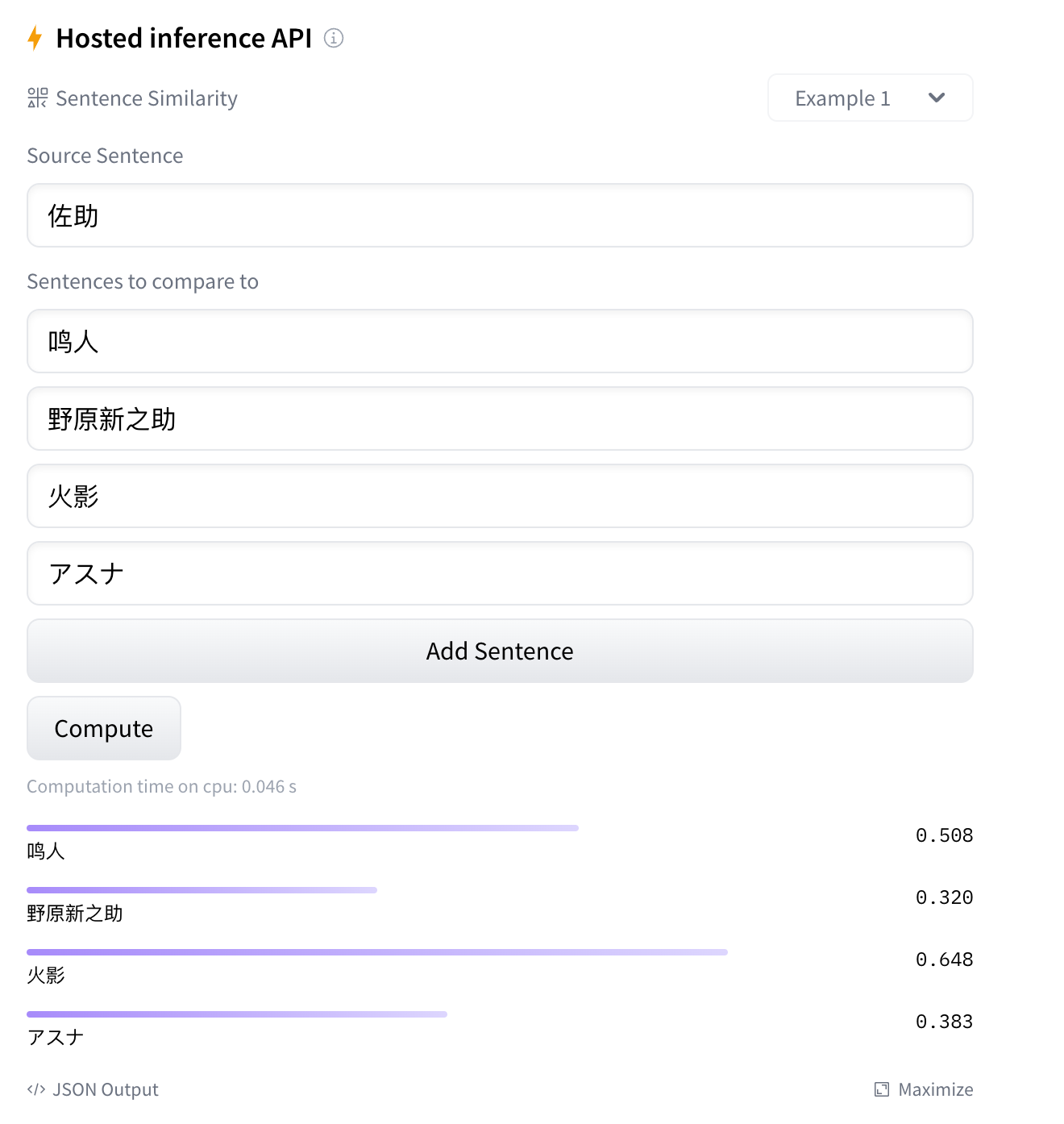Click the Source Sentence label
Viewport: 1064px width, 1124px height.
click(105, 156)
